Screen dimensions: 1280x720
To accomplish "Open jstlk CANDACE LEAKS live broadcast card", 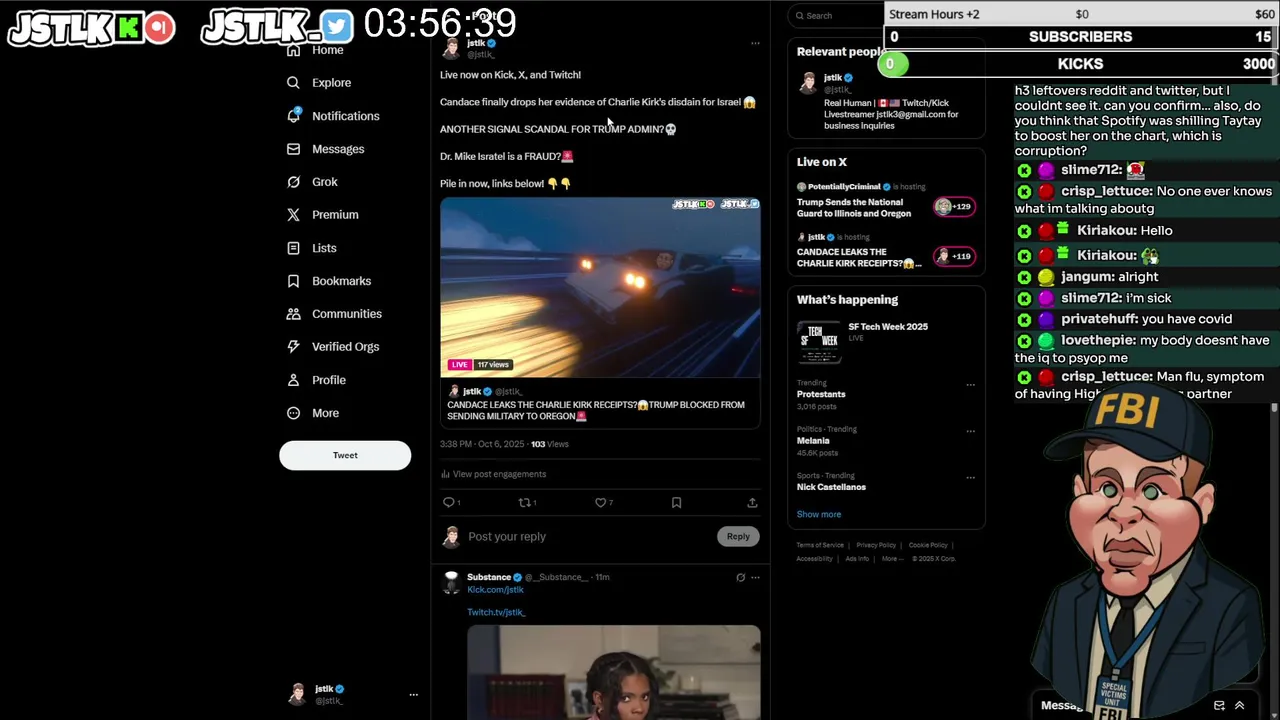I will (887, 251).
